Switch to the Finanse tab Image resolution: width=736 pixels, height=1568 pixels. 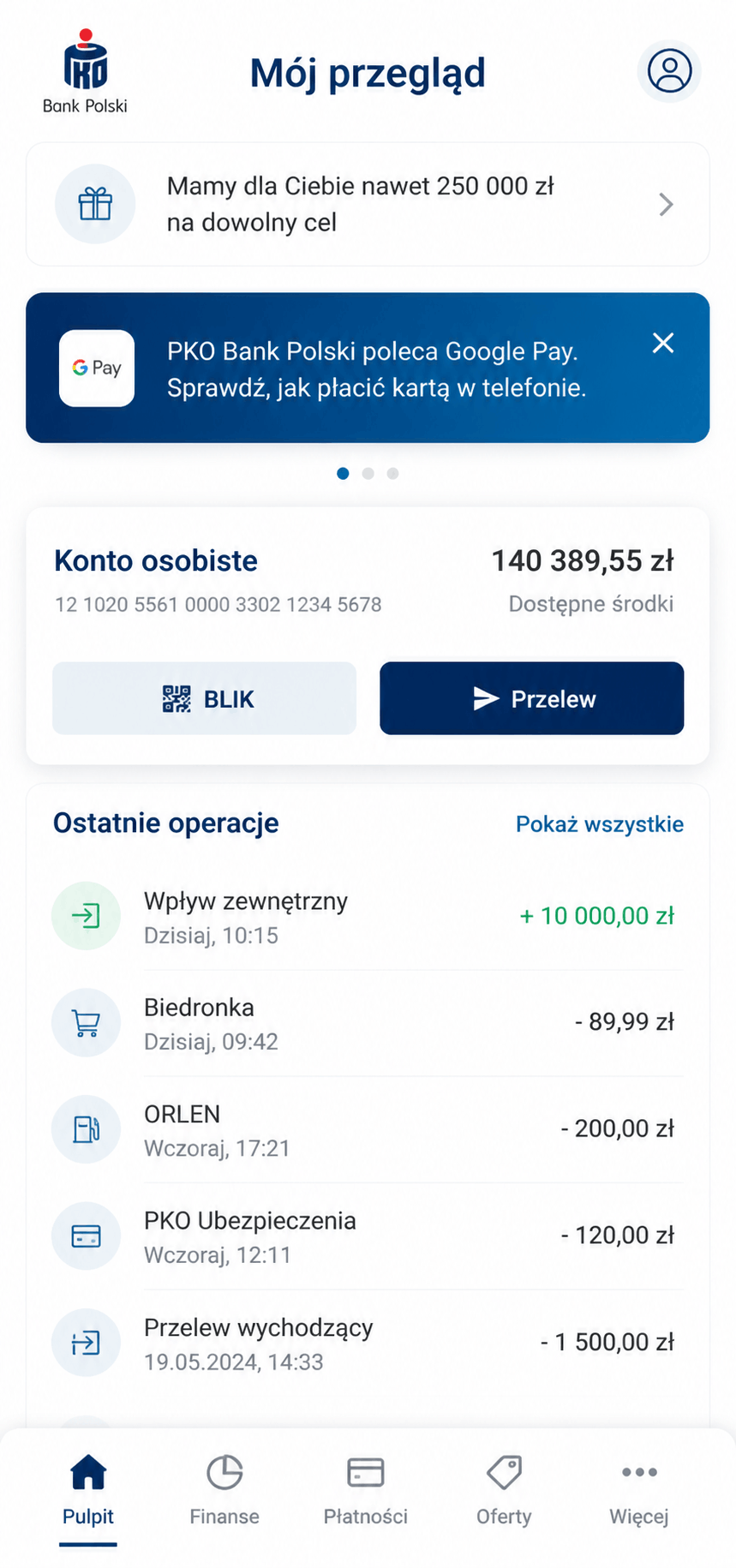tap(224, 1491)
